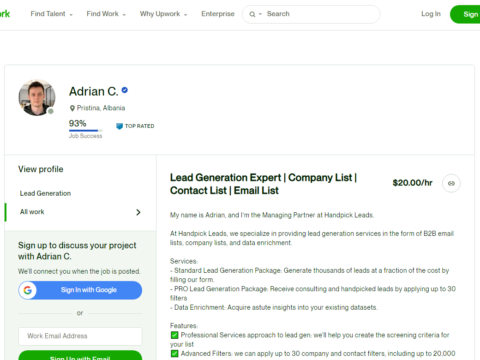The height and width of the screenshot is (360, 480).
Task: Open the Find Talent menu
Action: coord(51,14)
